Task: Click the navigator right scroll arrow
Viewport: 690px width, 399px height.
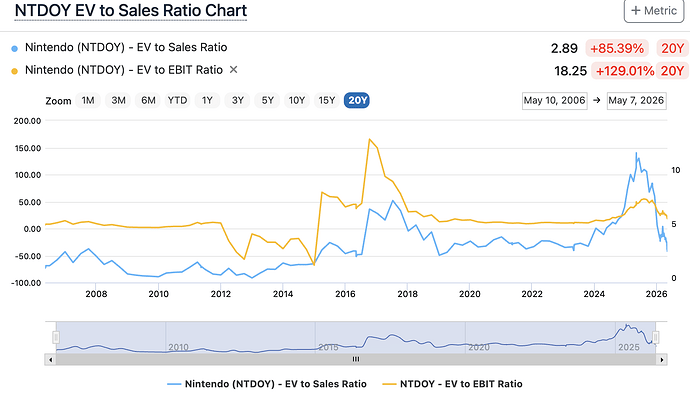Action: pos(661,359)
